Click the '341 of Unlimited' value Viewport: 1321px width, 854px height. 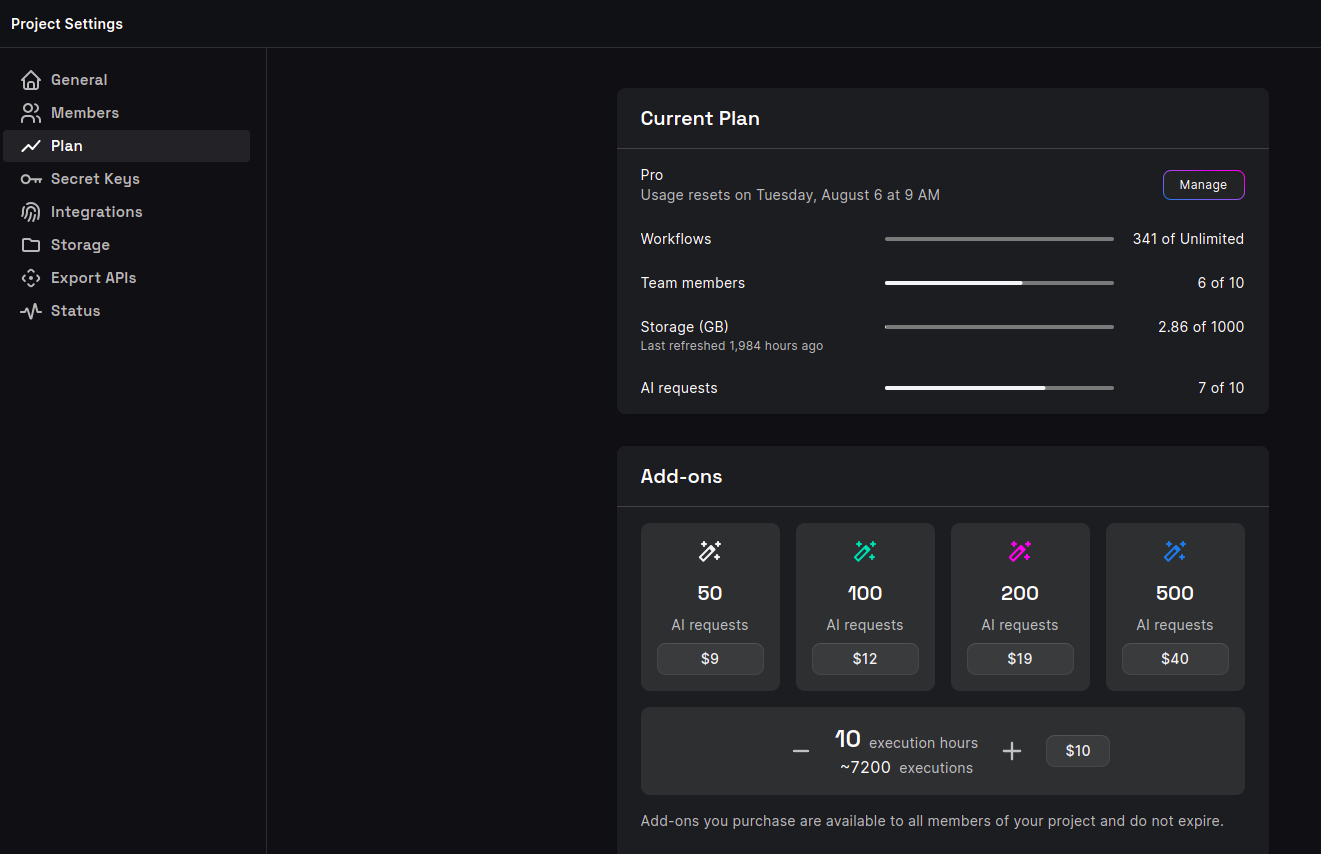tap(1188, 239)
